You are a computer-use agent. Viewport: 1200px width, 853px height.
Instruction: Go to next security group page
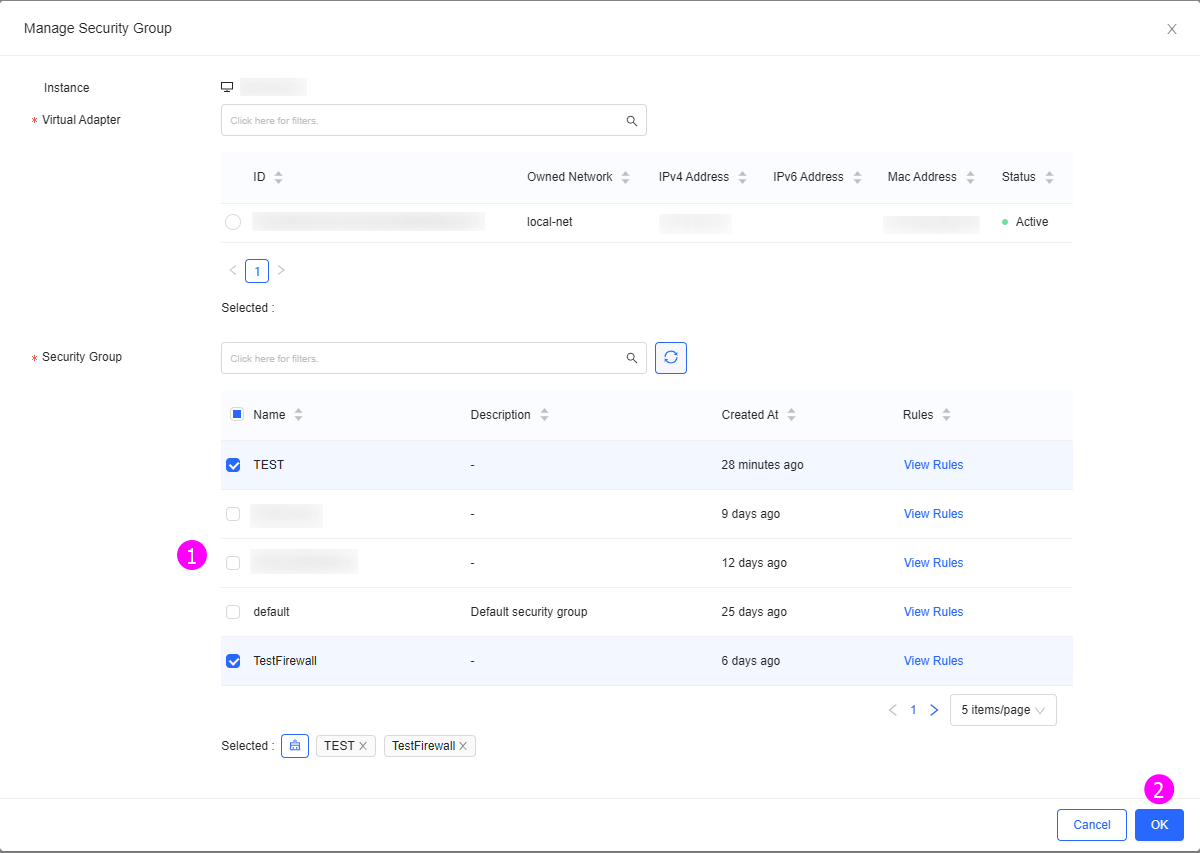tap(934, 710)
